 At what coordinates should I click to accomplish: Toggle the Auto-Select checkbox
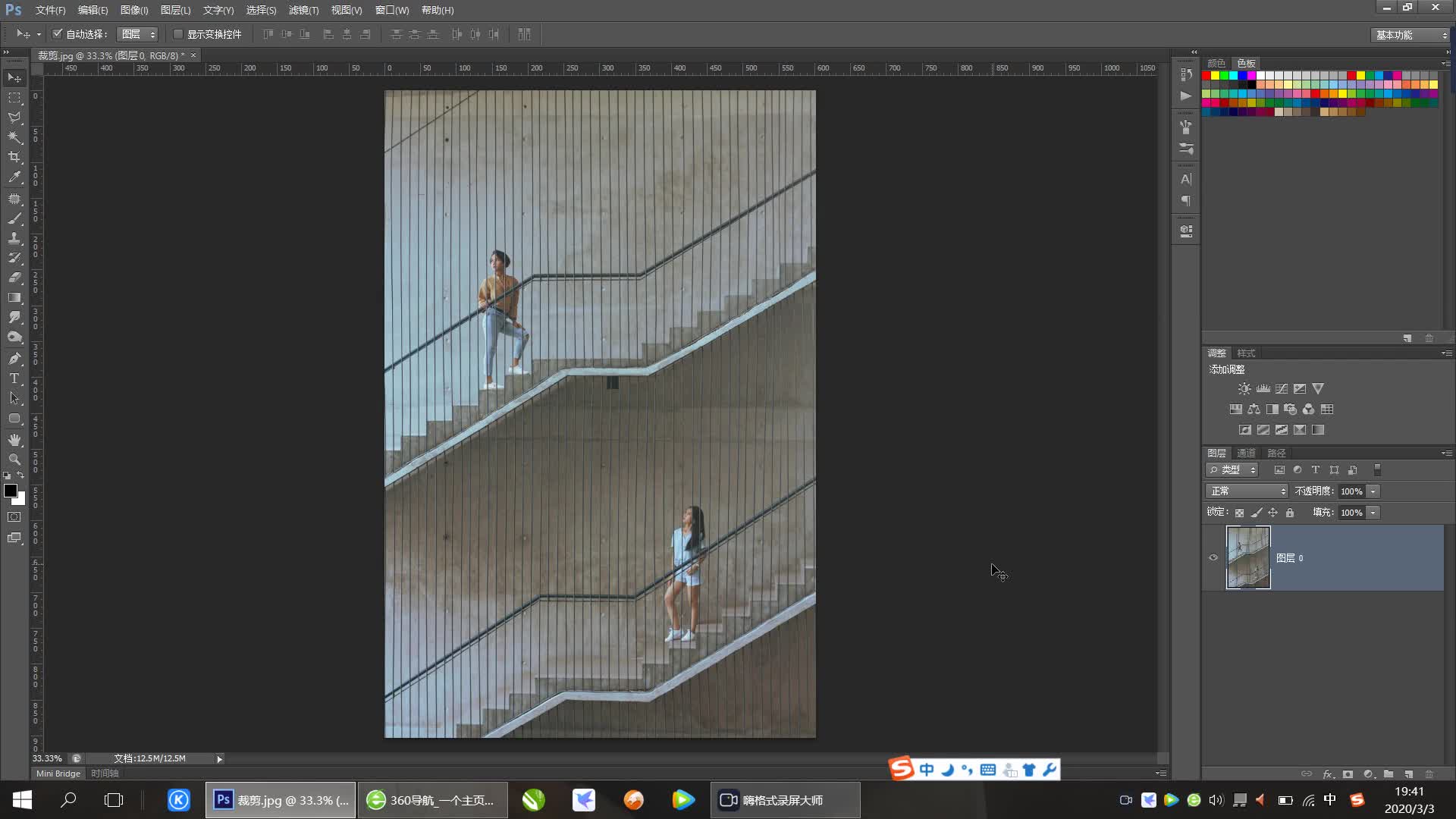coord(58,34)
